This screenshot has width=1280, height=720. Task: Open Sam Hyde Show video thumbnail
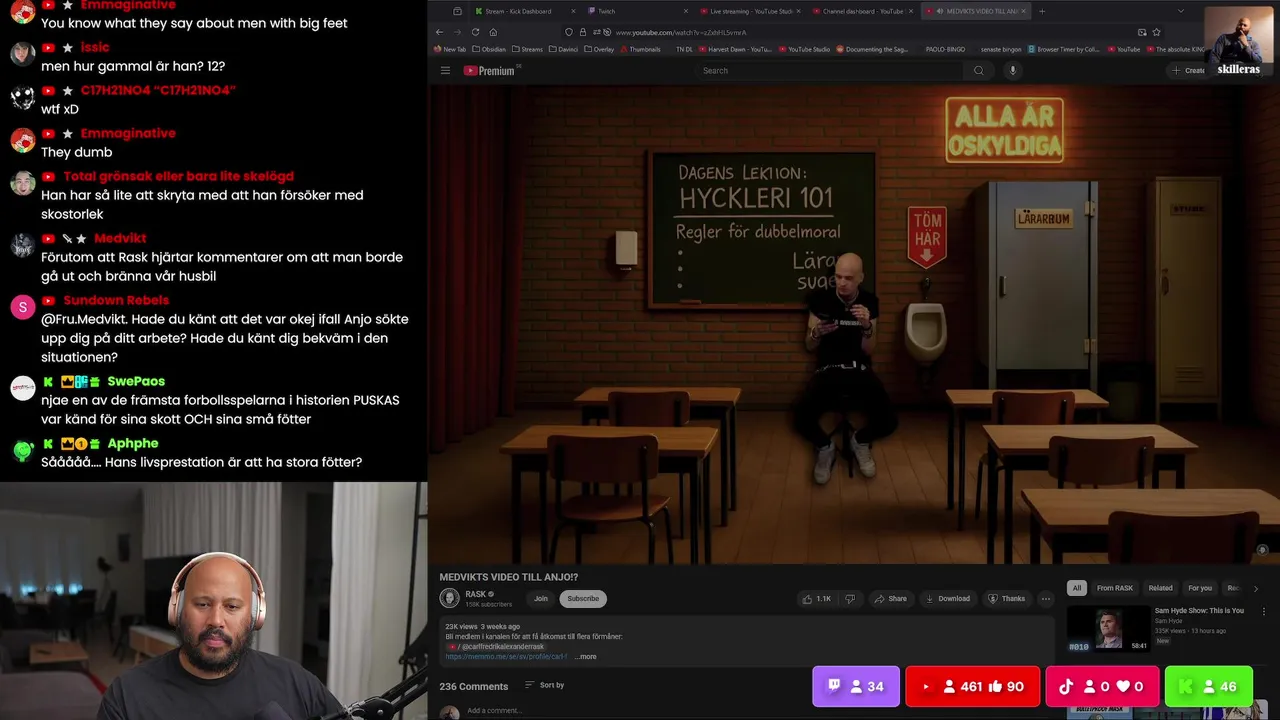click(x=1108, y=629)
